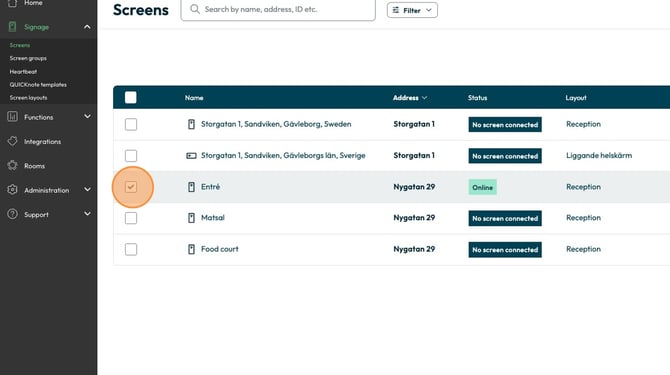Viewport: 670px width, 375px height.
Task: Open the Integrations icon in the sidebar
Action: coord(12,141)
